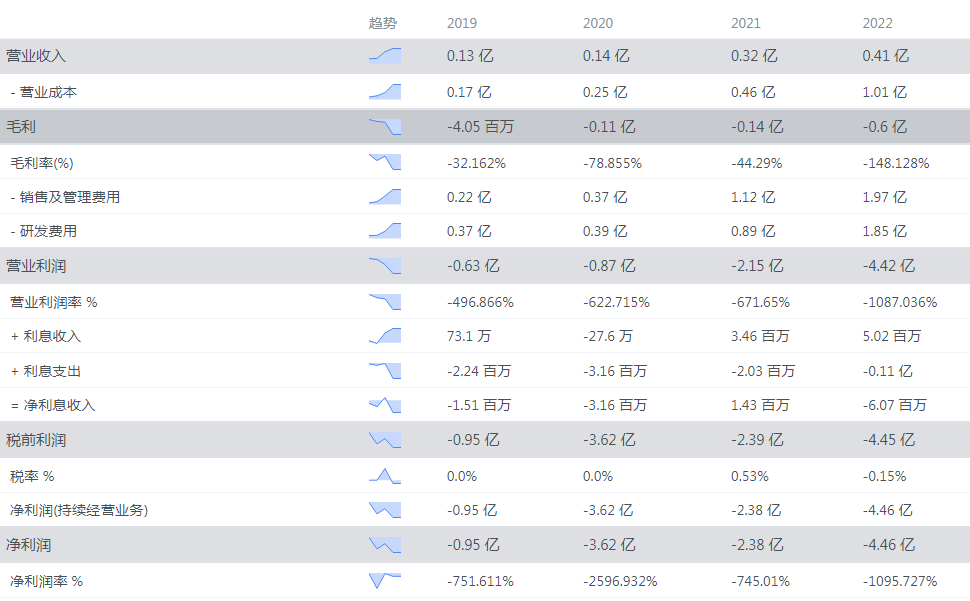Click the 趋势 column header
This screenshot has height=601, width=970.
point(382,23)
